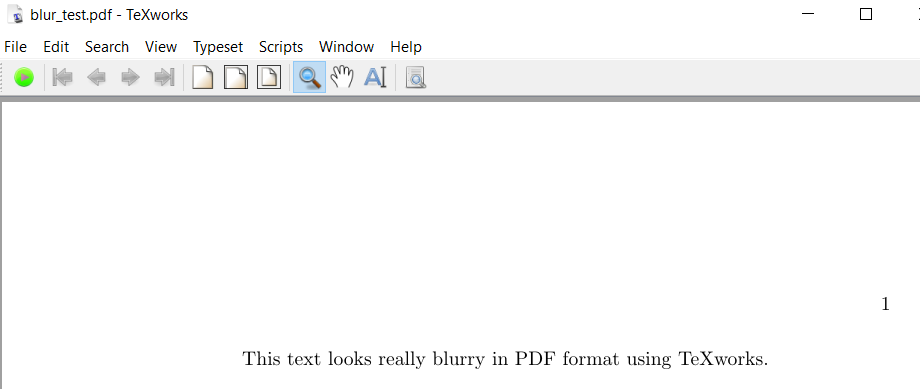Open the Help menu
This screenshot has height=389, width=920.
click(406, 47)
